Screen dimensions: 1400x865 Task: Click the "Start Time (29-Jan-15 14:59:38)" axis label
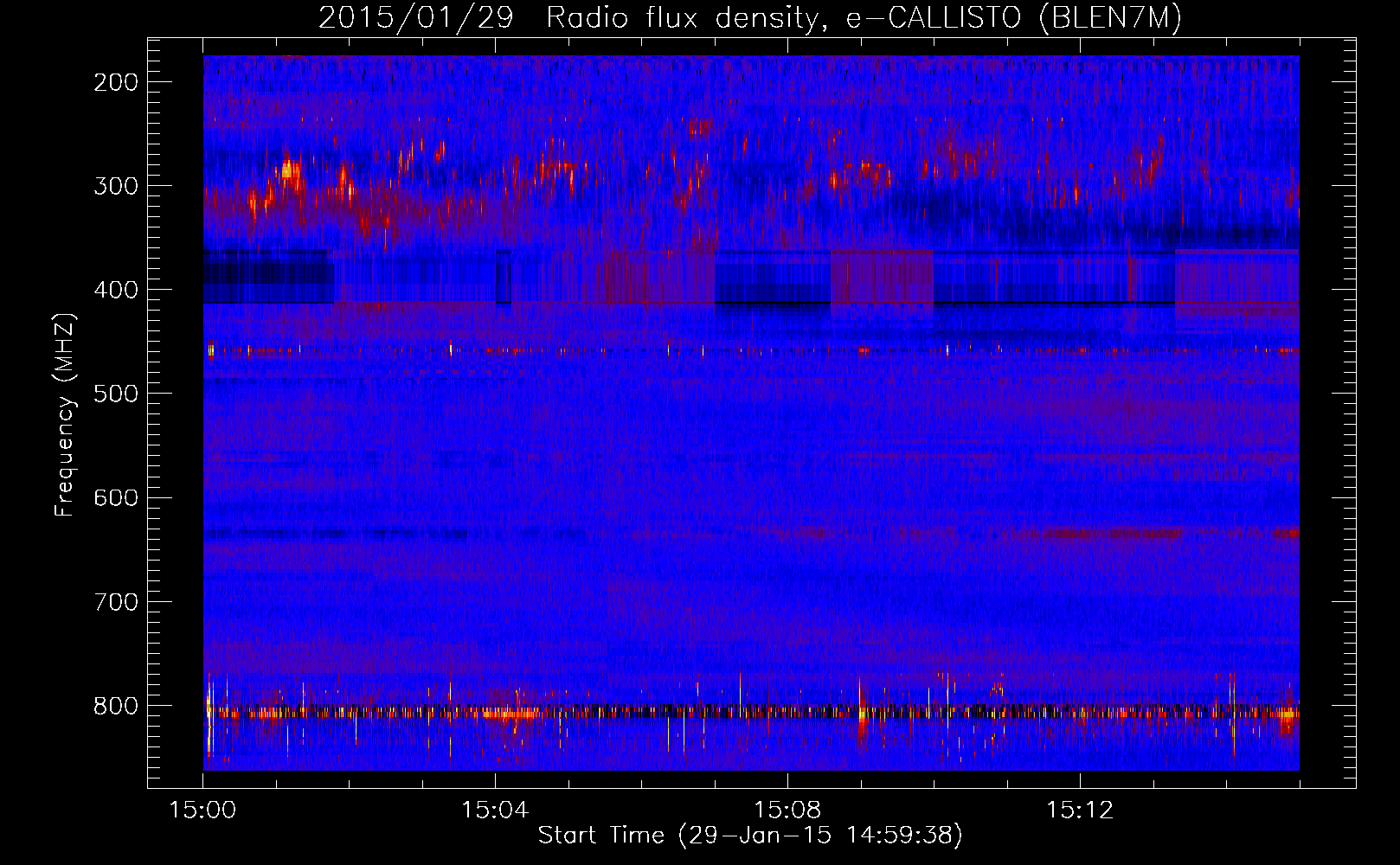750,836
